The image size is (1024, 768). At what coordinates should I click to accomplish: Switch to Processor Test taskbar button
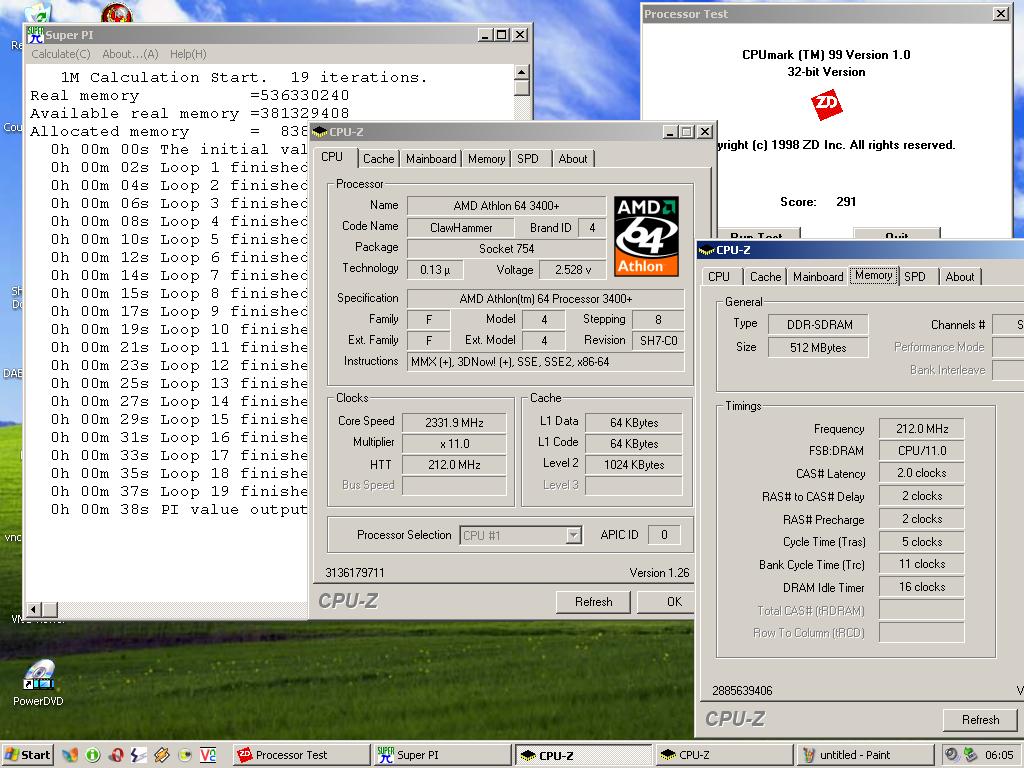302,755
